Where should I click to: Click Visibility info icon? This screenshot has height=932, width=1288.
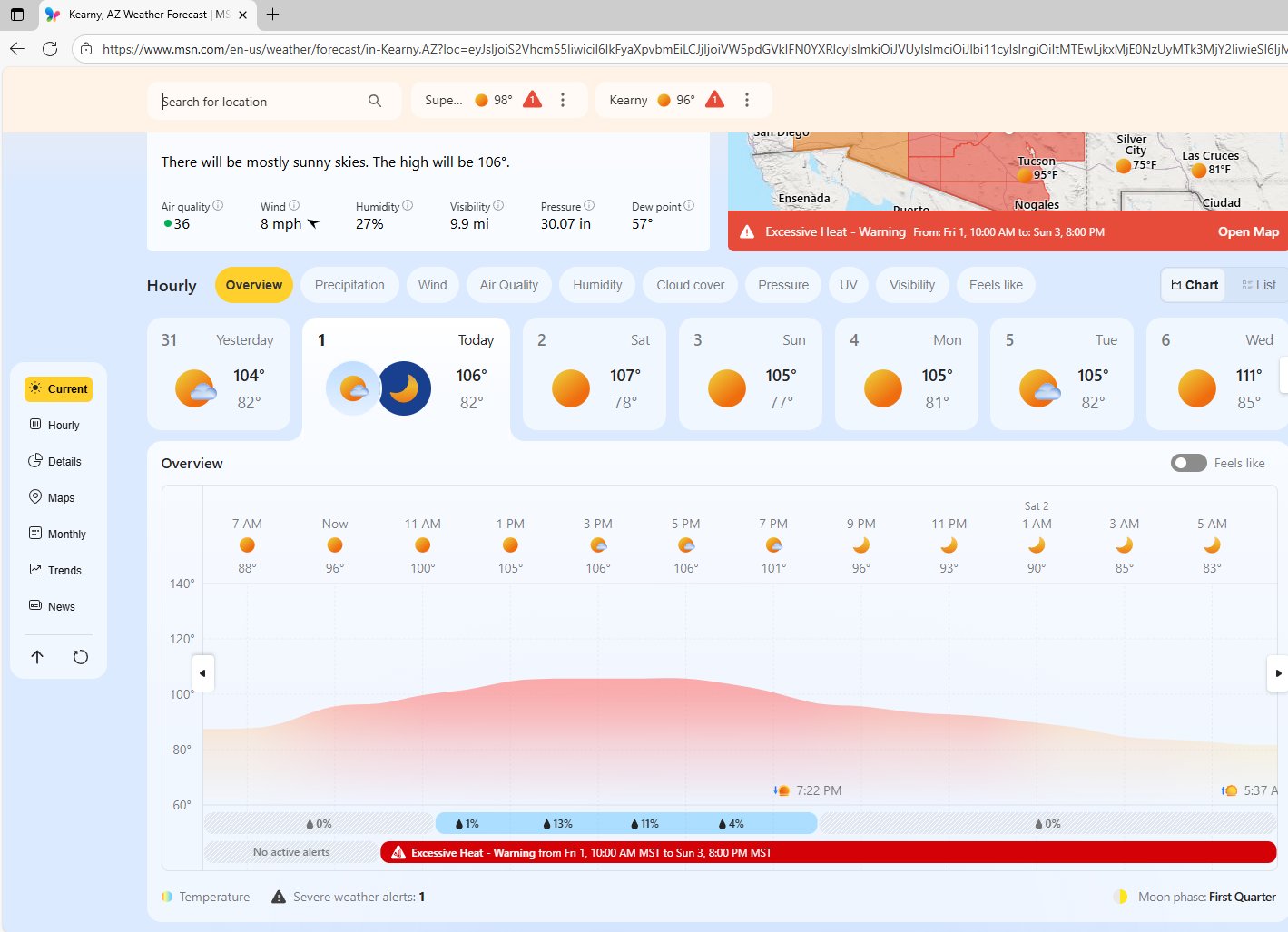(498, 206)
